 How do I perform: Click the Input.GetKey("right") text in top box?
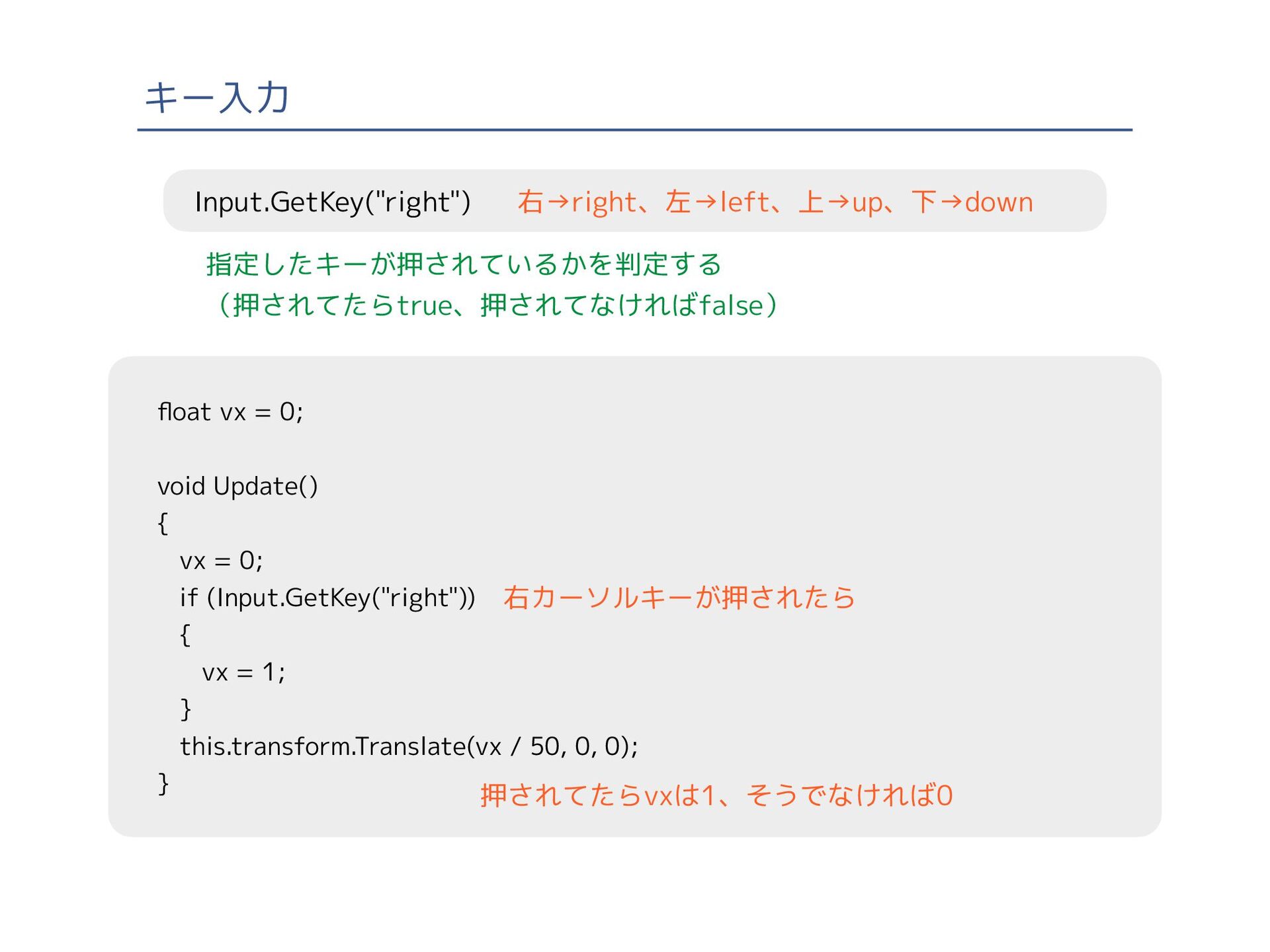click(x=332, y=202)
